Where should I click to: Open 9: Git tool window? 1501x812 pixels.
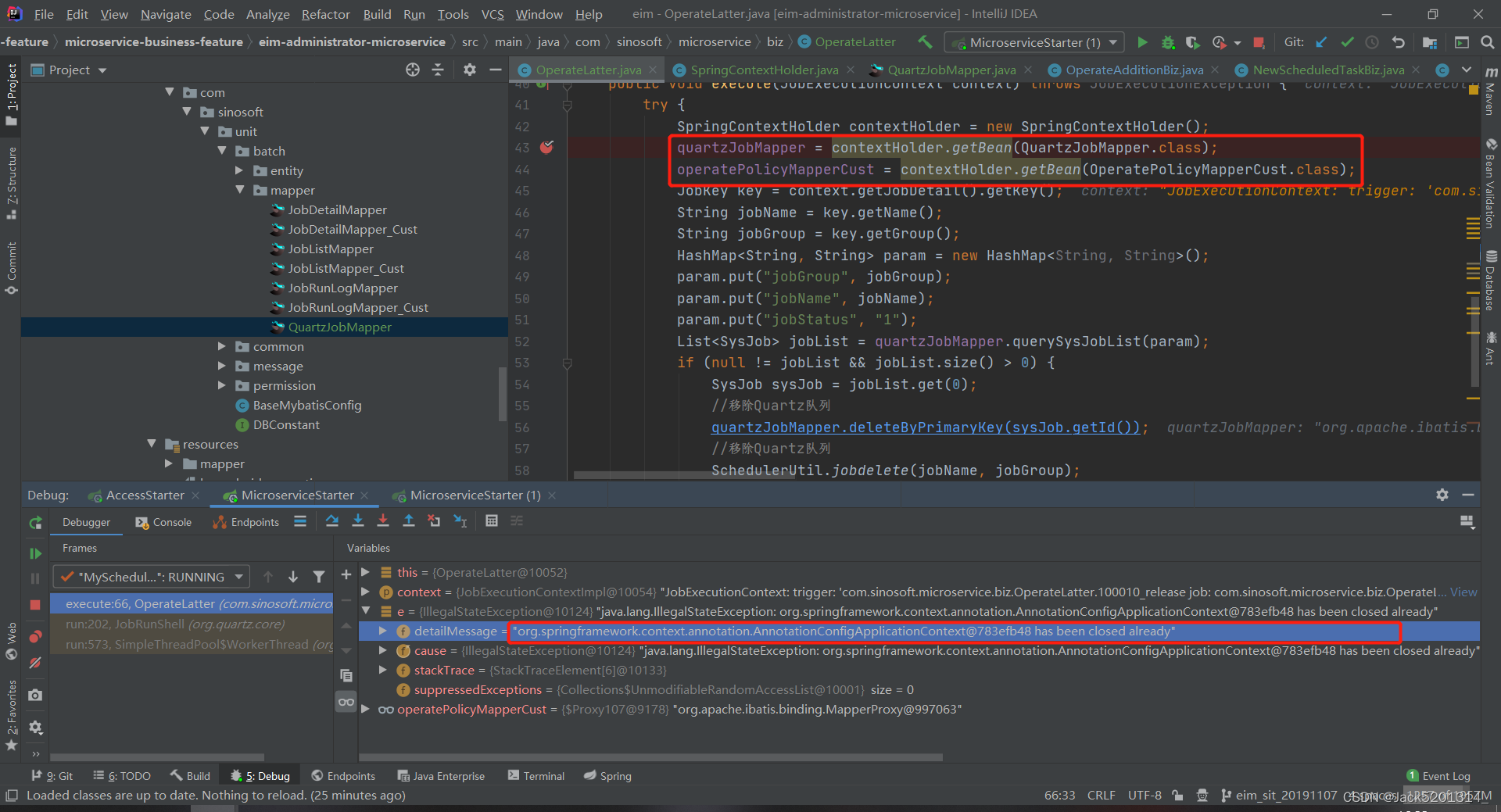click(x=52, y=776)
